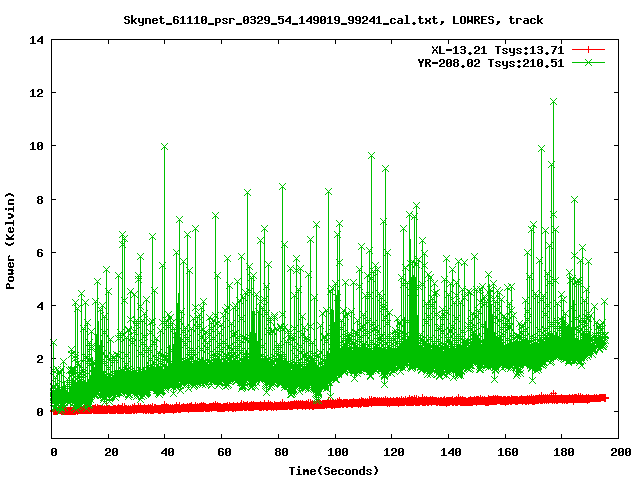Click the green peak marker at 40 seconds
The width and height of the screenshot is (640, 480).
click(x=164, y=146)
